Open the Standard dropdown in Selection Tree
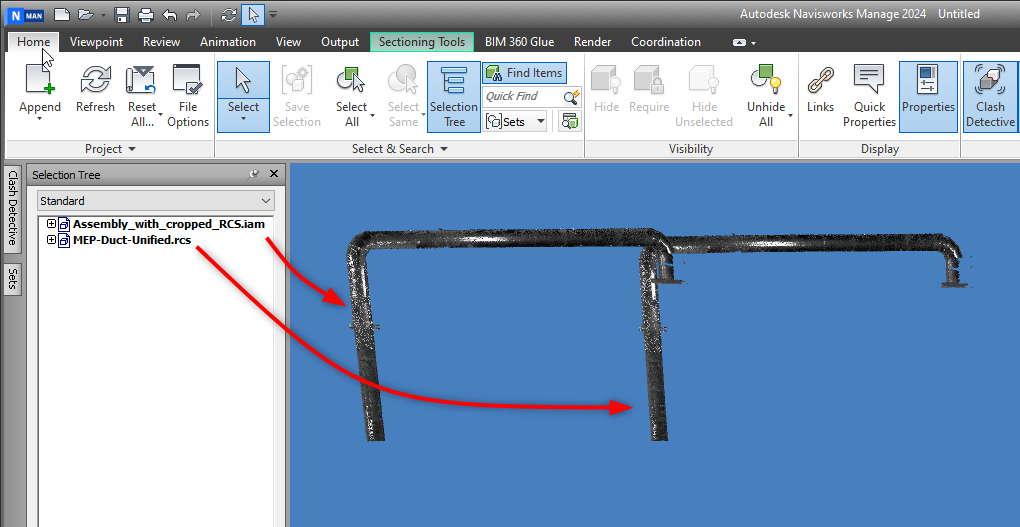This screenshot has height=527, width=1020. tap(155, 201)
